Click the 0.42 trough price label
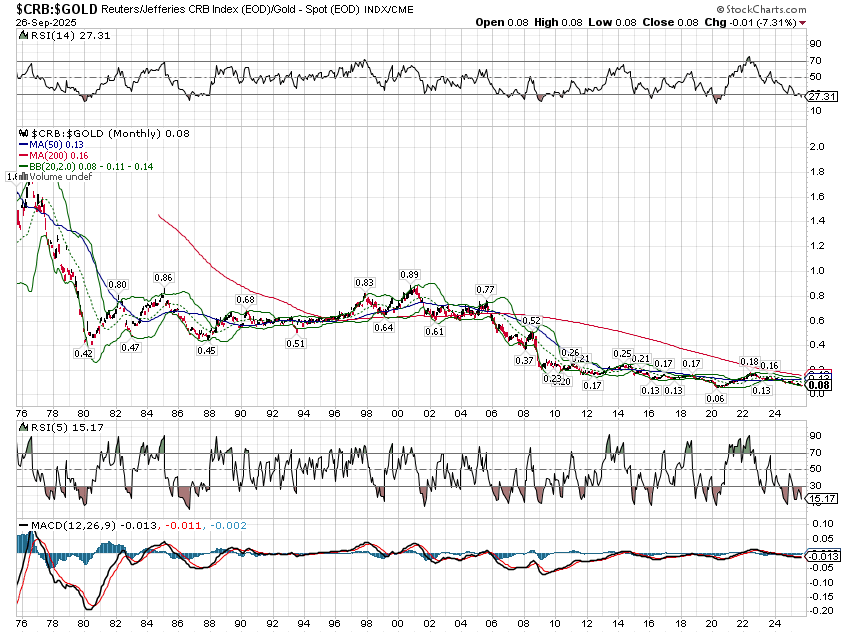Screen dimensions: 850x633 83,353
